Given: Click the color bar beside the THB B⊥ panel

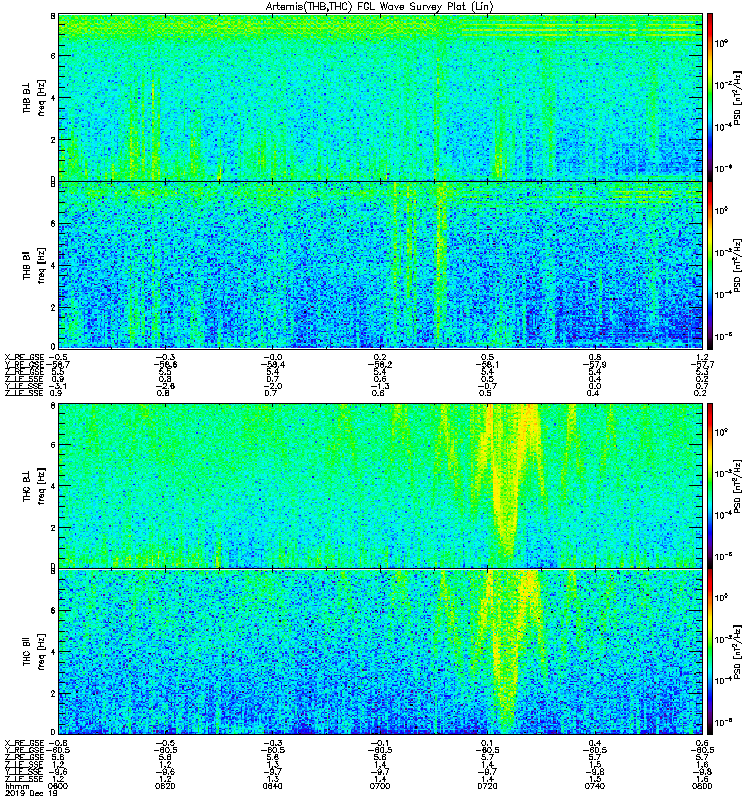Looking at the screenshot, I should 710,97.
